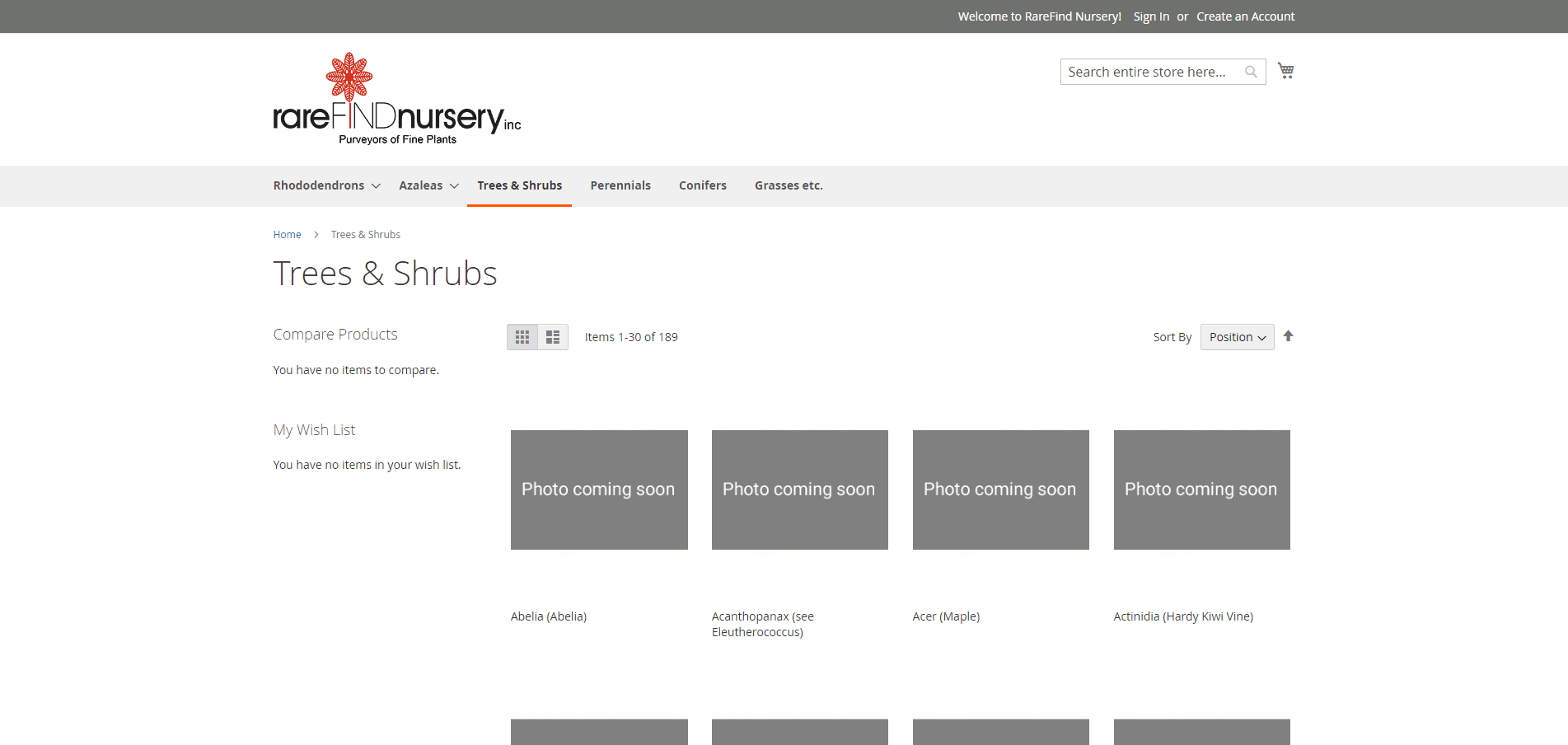Open the Sort By Position dropdown
The image size is (1568, 745).
(x=1237, y=337)
